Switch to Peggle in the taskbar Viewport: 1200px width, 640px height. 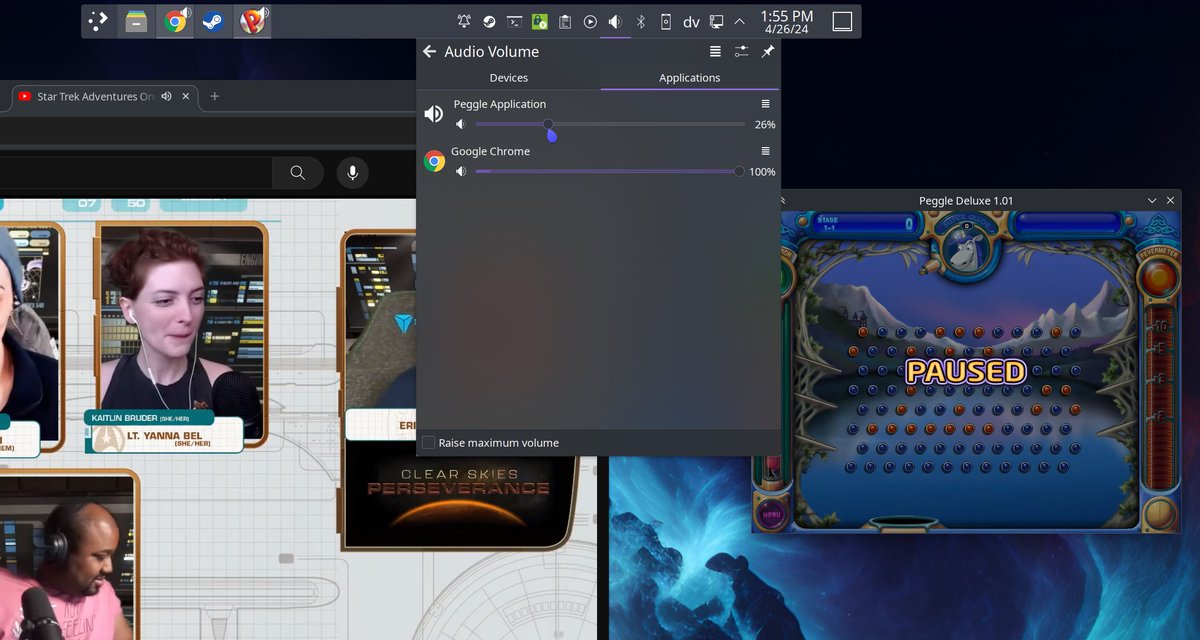point(251,21)
